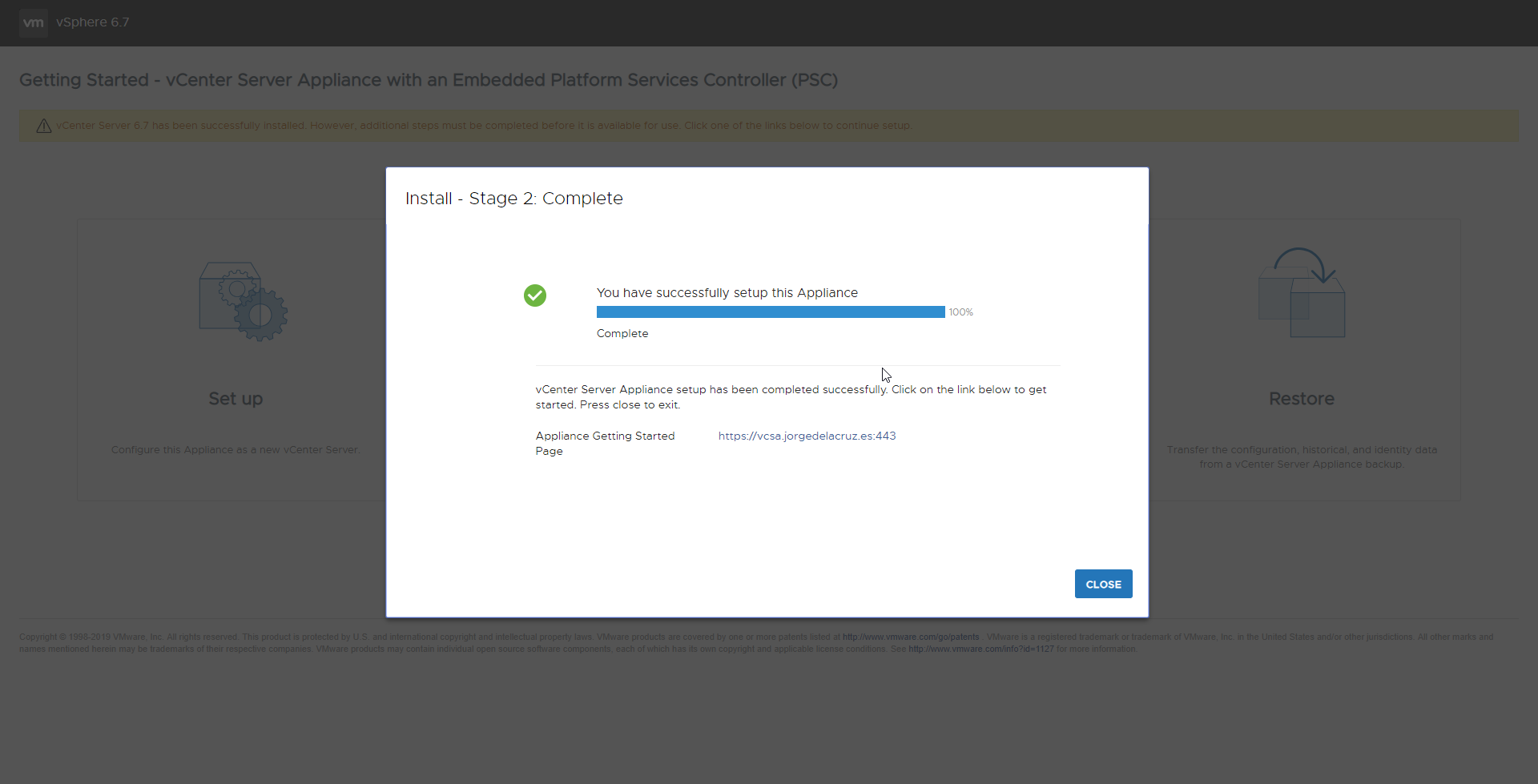Click the VMware vm logo in header
Image resolution: width=1538 pixels, height=784 pixels.
pos(34,22)
